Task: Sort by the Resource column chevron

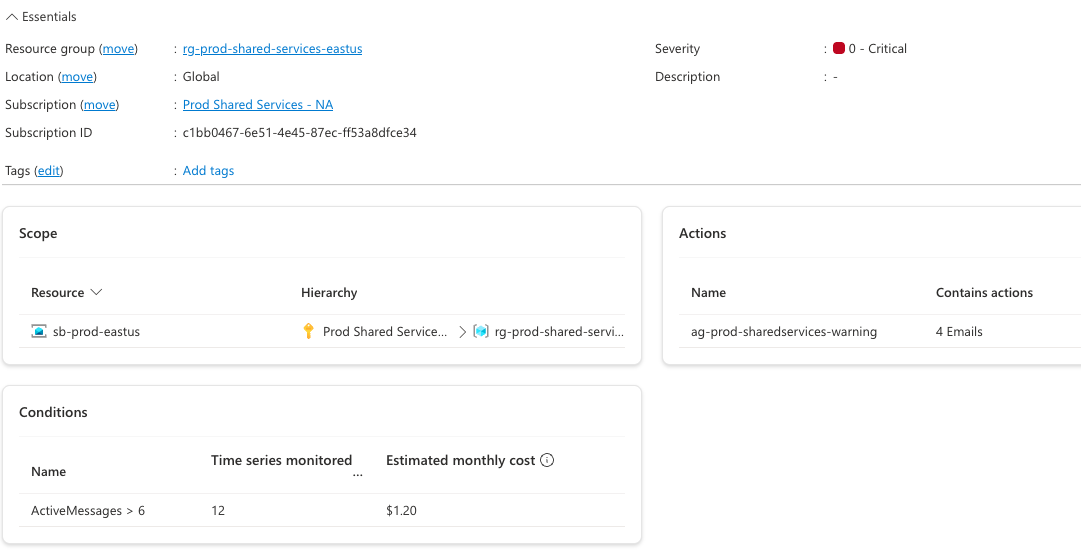Action: [97, 292]
